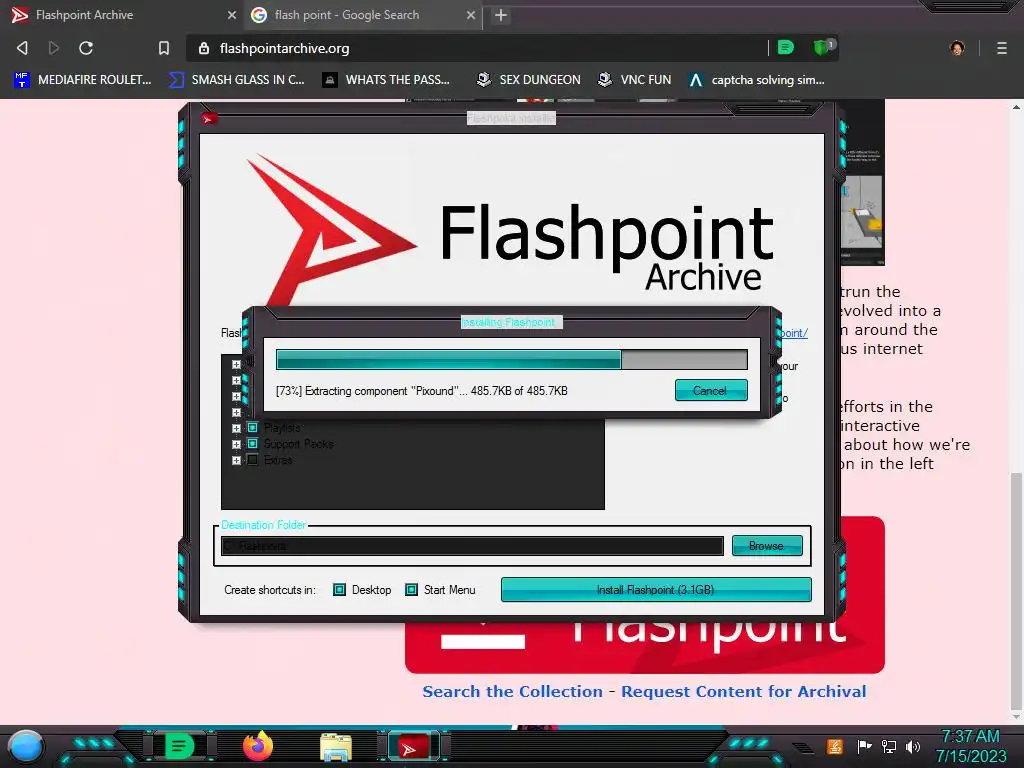Screen dimensions: 1024x768
Task: Reload the flashpointarchive.org page
Action: (86, 48)
